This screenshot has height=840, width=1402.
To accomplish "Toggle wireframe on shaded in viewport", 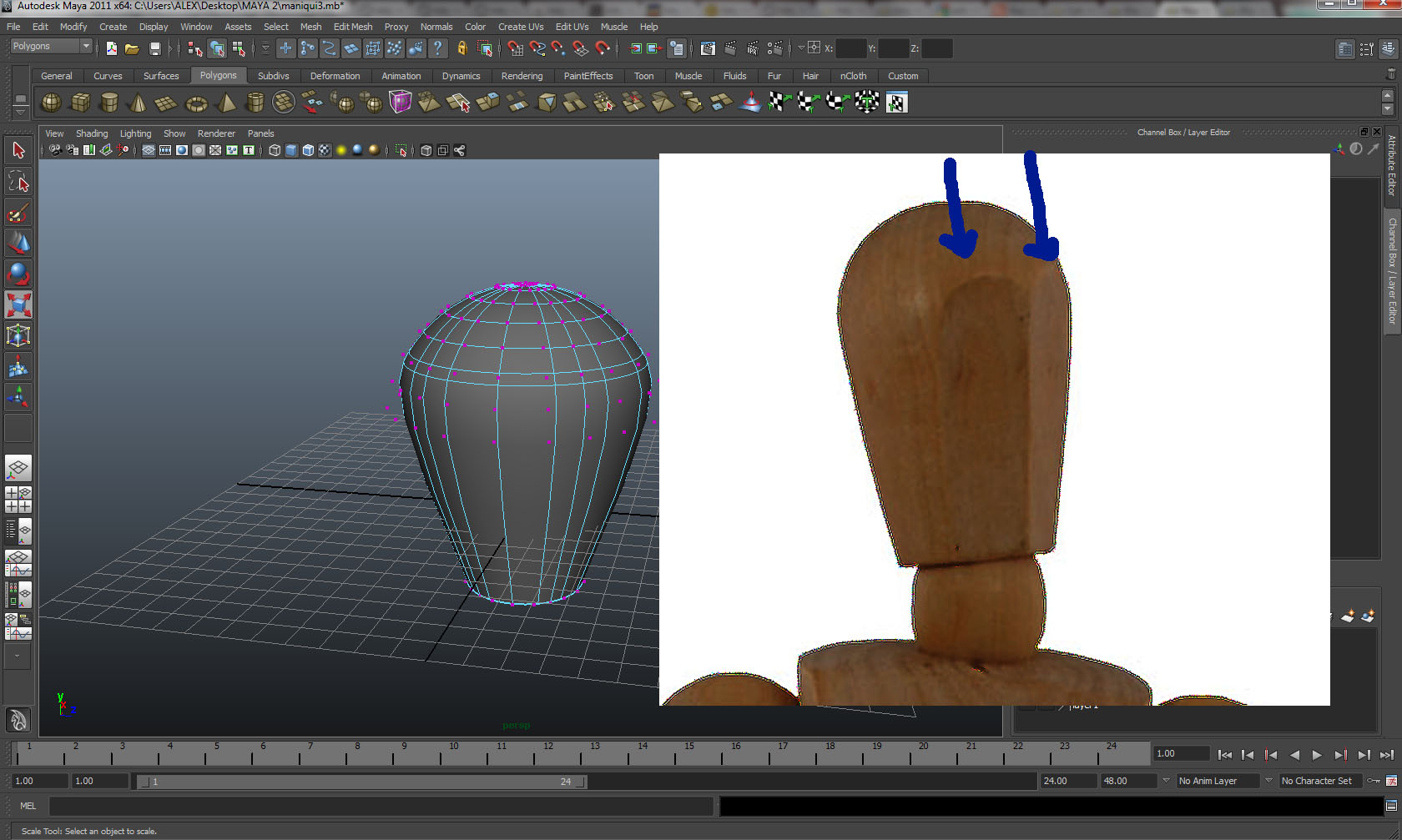I will pos(308,150).
